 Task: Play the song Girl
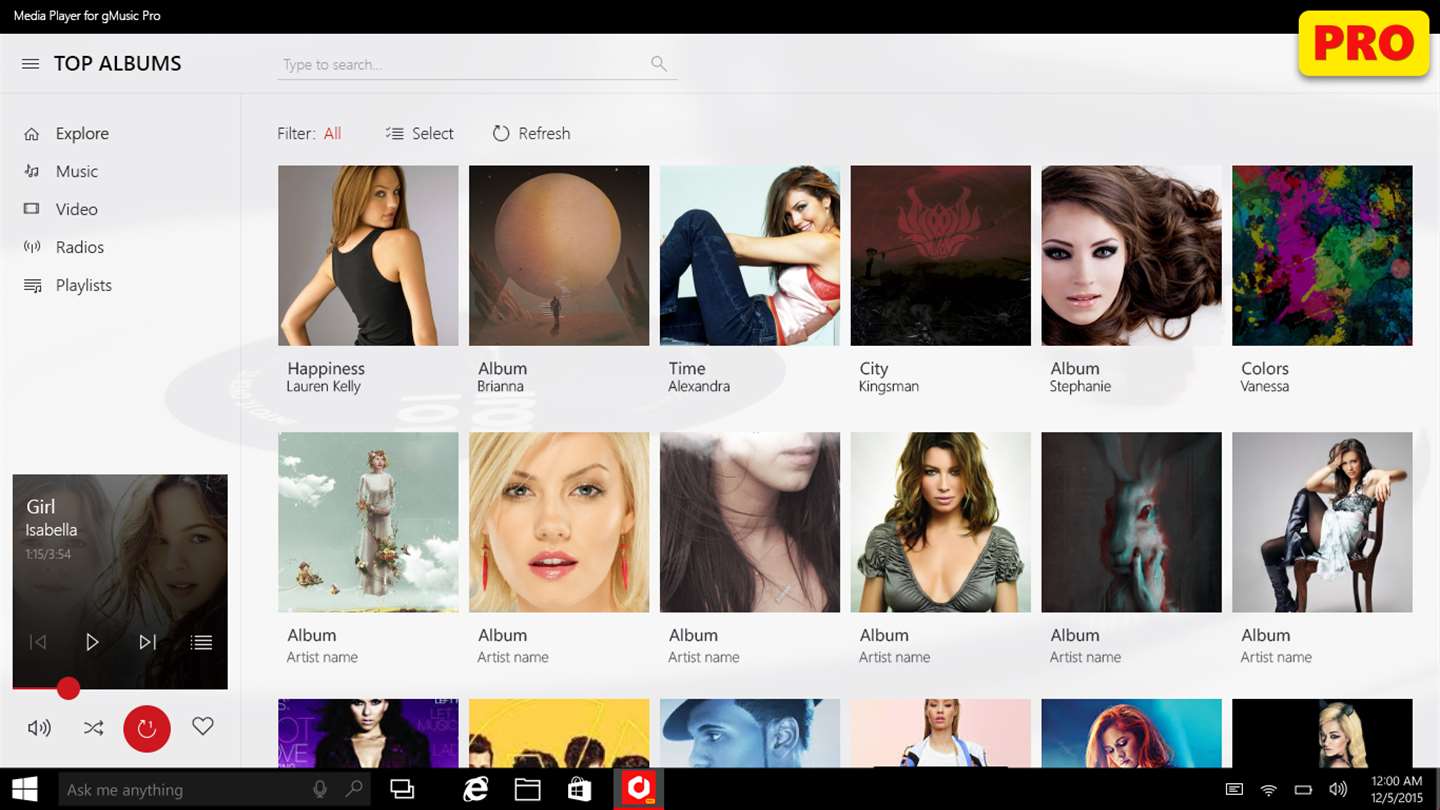coord(92,642)
